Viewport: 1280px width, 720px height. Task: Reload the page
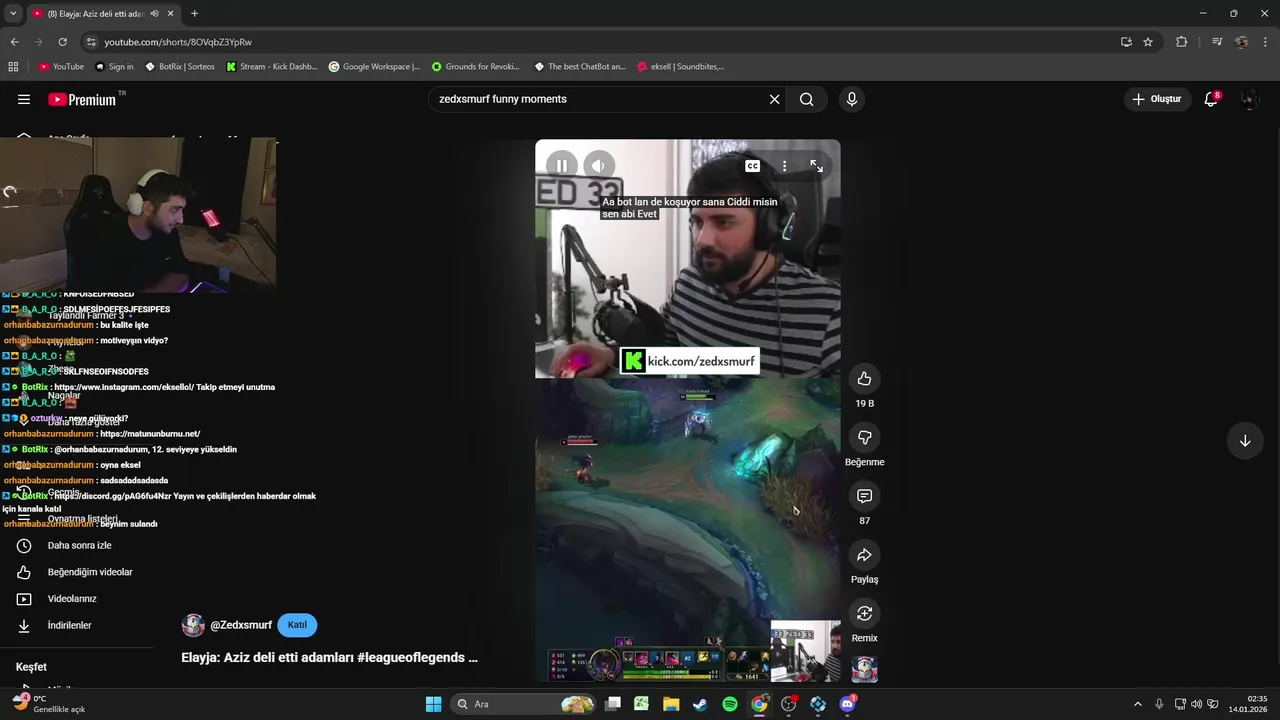tap(62, 42)
